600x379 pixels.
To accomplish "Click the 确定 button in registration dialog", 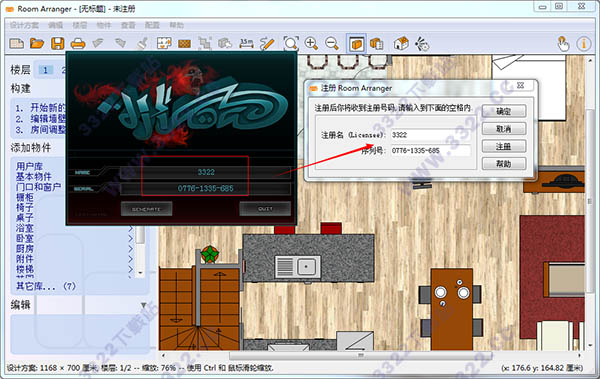I will pos(504,111).
